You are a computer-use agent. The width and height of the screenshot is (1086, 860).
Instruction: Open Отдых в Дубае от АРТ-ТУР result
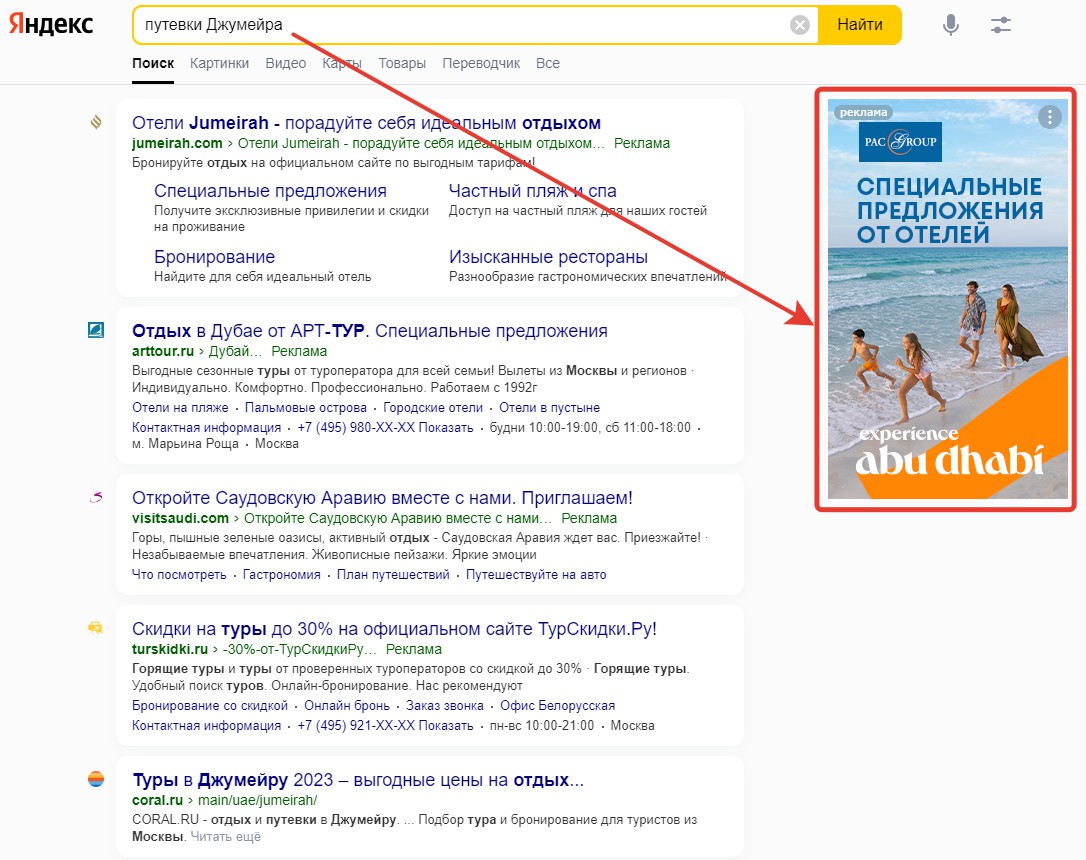pyautogui.click(x=370, y=331)
